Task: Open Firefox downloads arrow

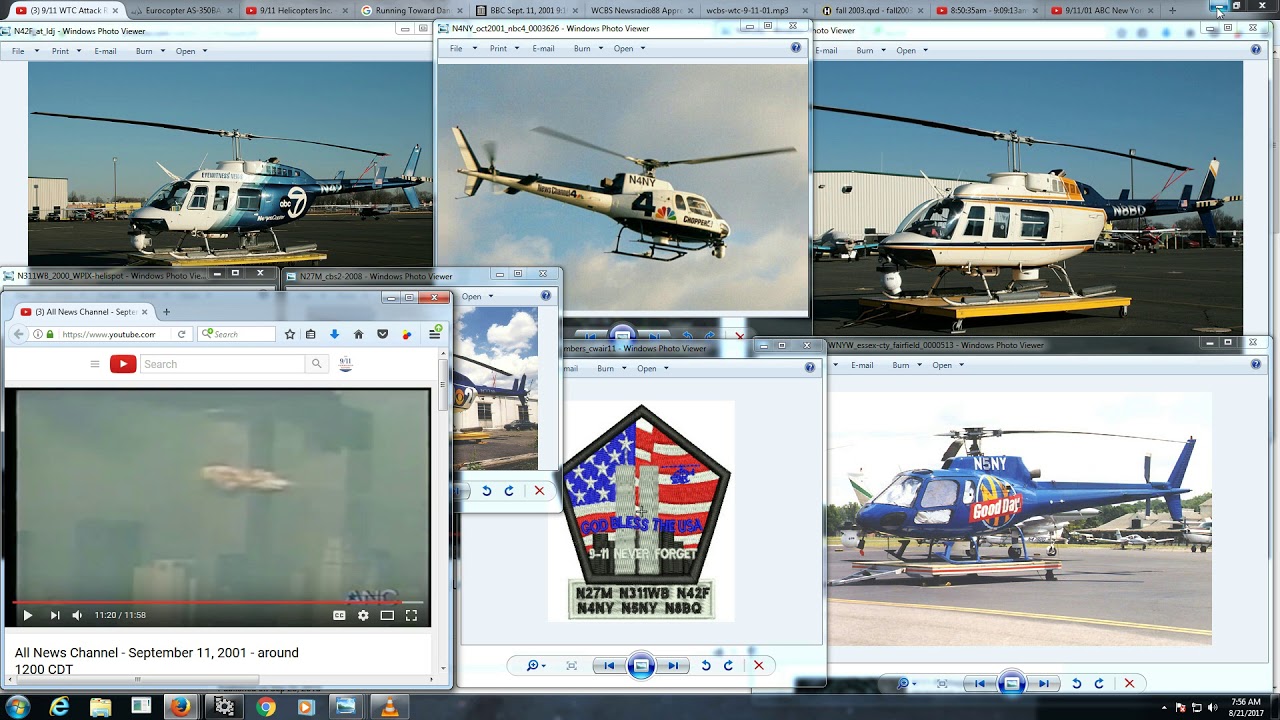Action: pos(334,334)
